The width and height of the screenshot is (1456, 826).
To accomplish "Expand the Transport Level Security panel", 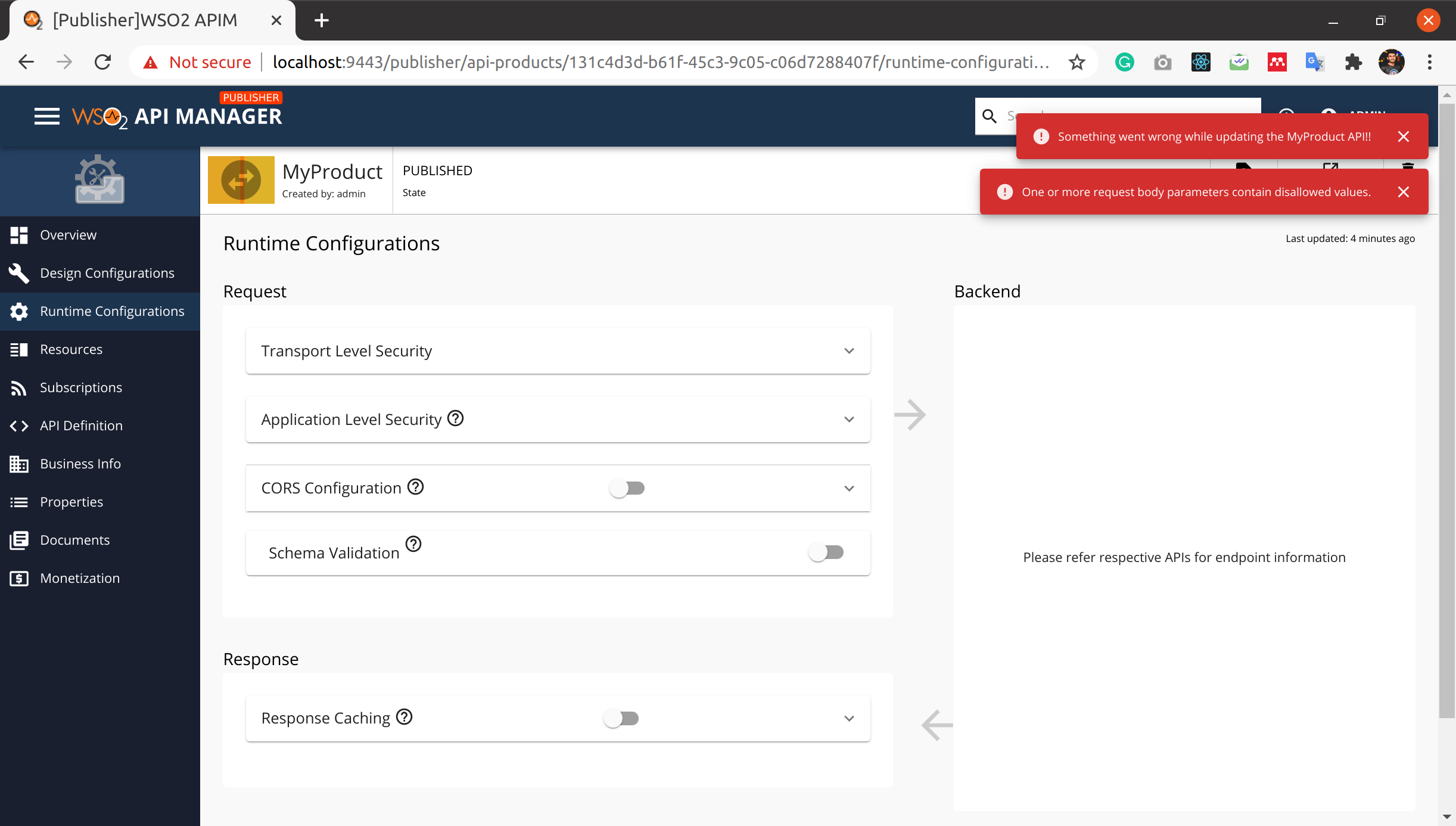I will [558, 351].
